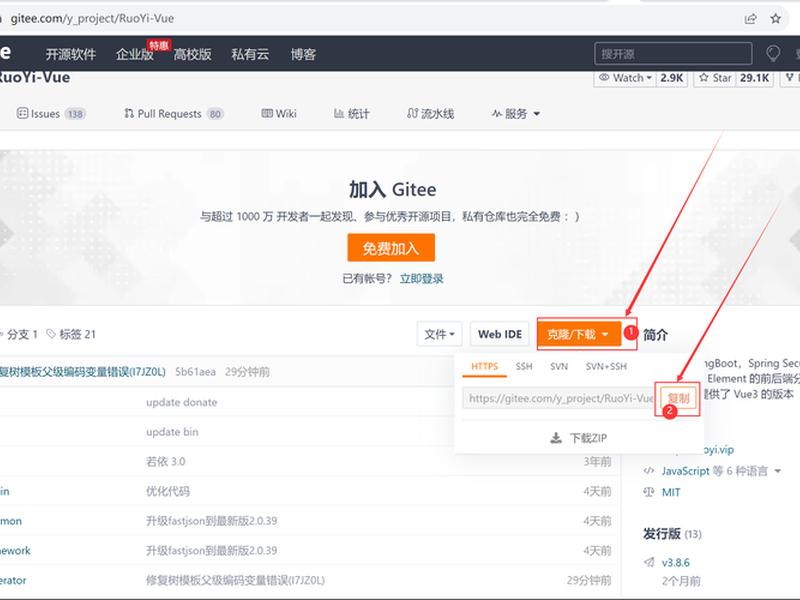Select the SVN clone tab

pos(559,366)
